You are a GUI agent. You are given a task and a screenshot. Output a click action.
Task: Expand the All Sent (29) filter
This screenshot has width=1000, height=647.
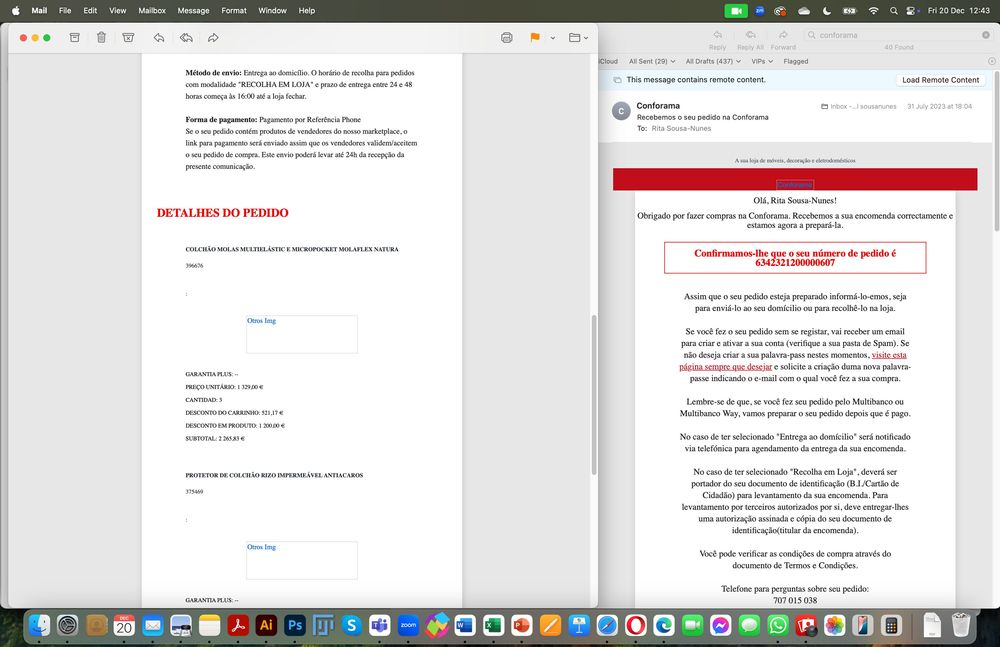pos(652,61)
